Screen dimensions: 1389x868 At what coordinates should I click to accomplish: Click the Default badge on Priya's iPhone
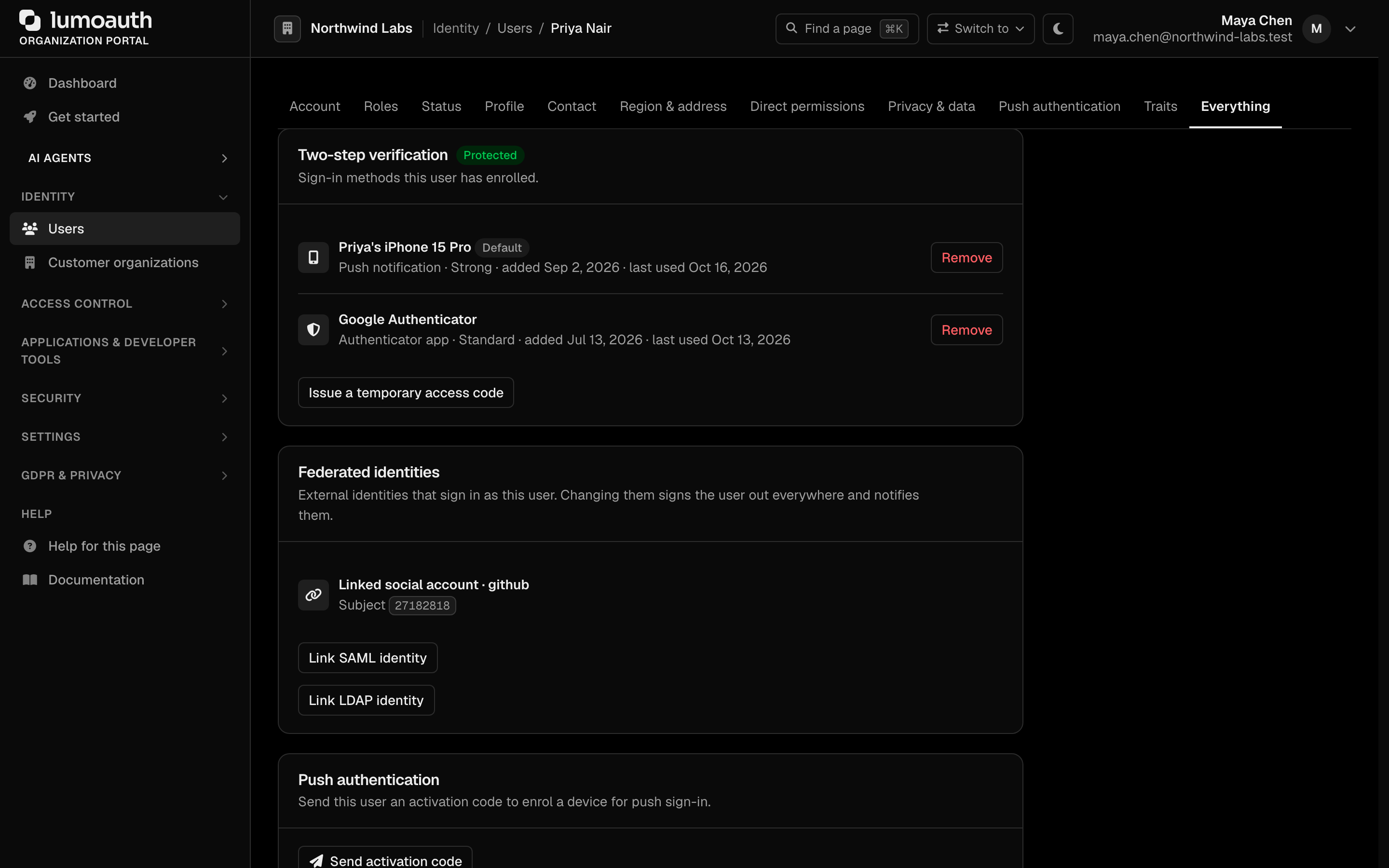(502, 247)
